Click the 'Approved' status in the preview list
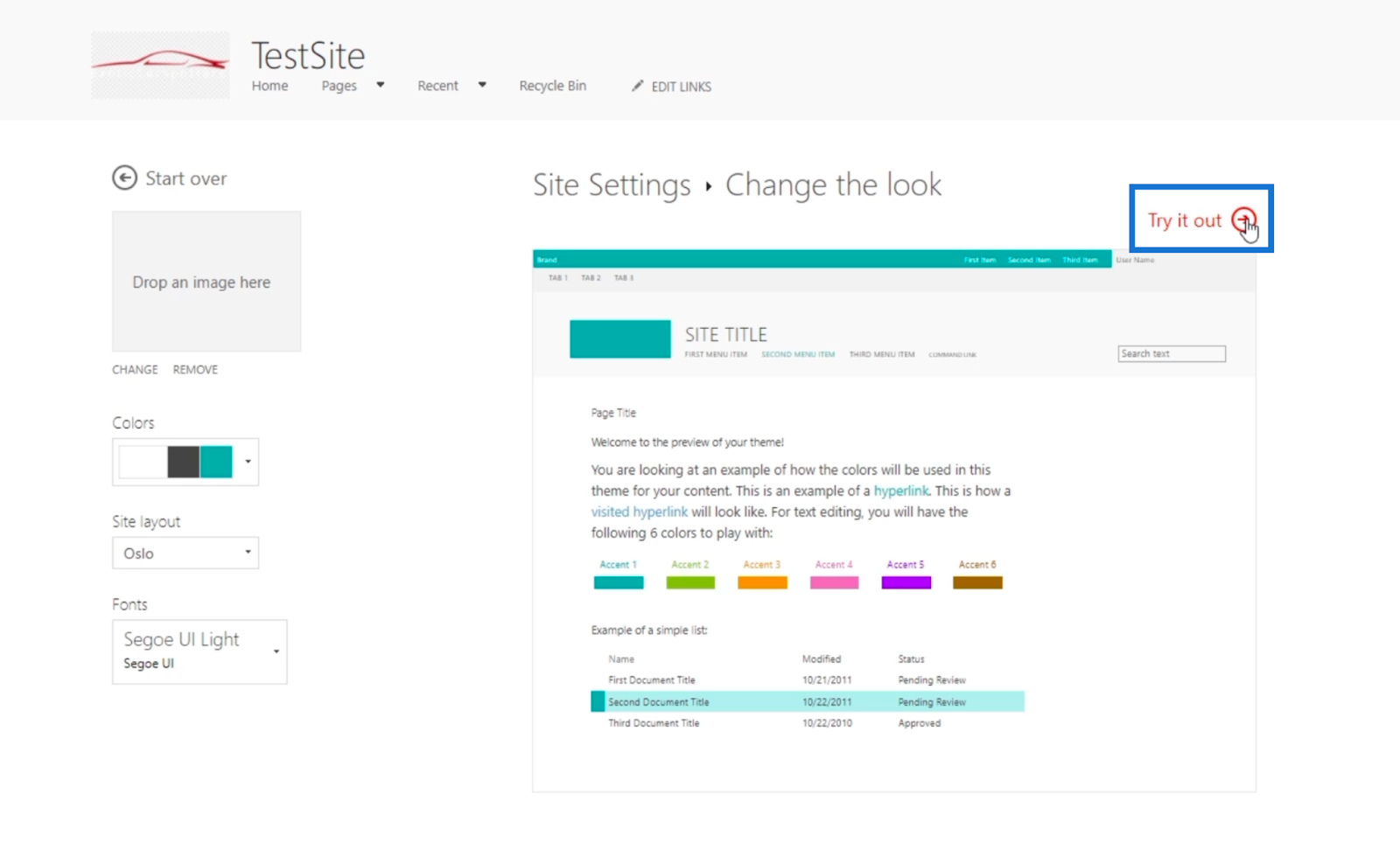 coord(920,723)
